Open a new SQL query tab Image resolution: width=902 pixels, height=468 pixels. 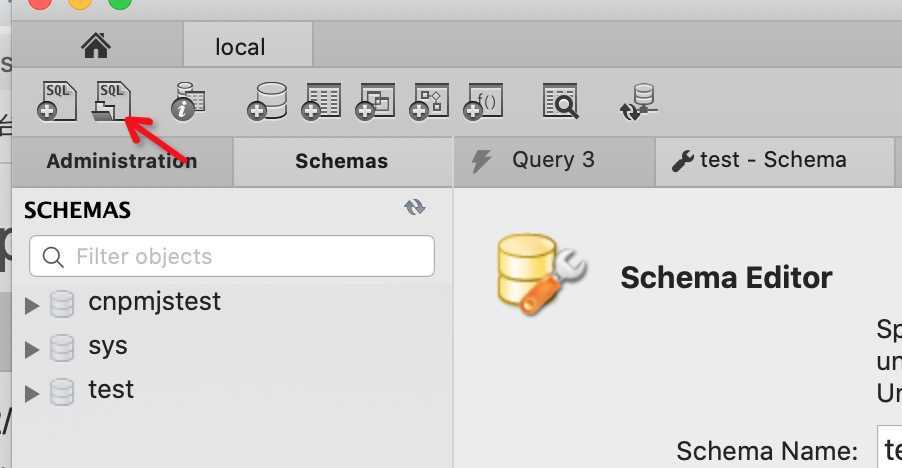click(57, 102)
